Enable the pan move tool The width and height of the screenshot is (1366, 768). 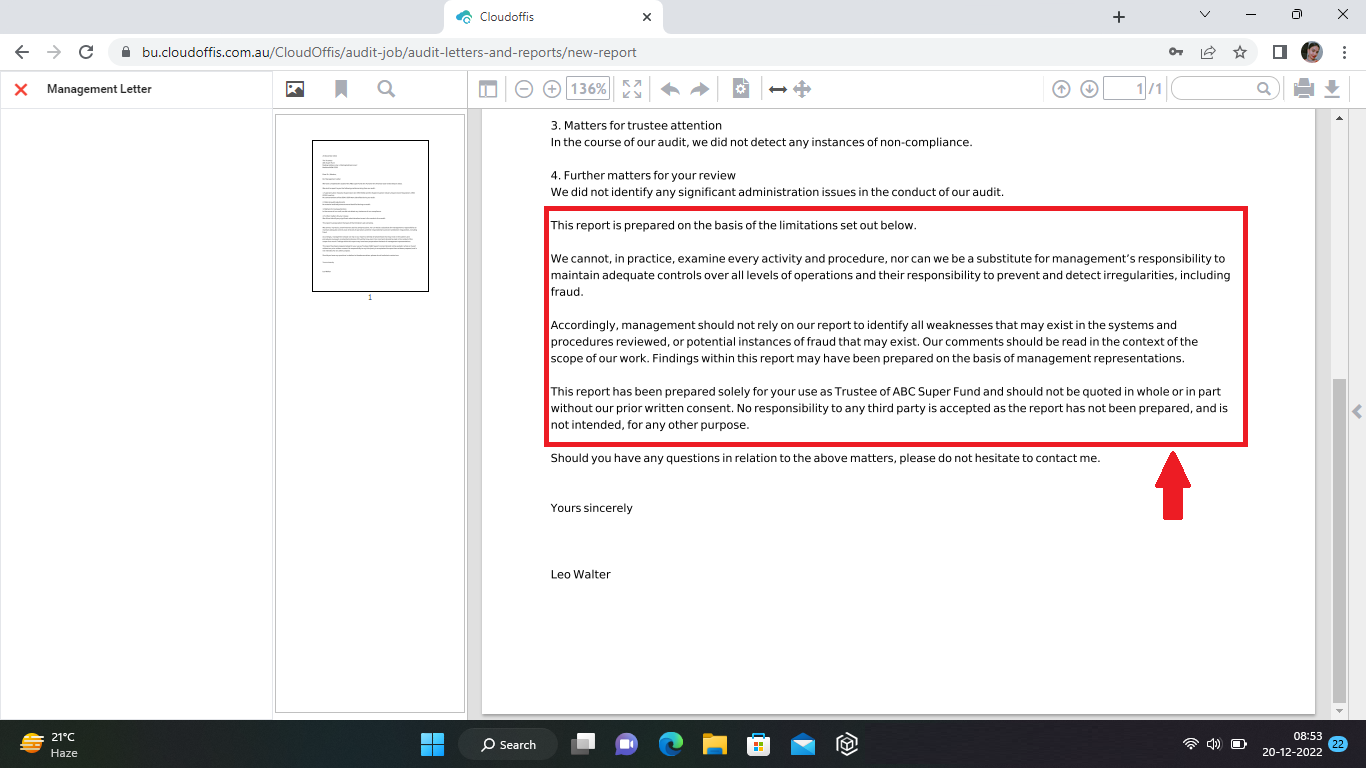pos(802,89)
